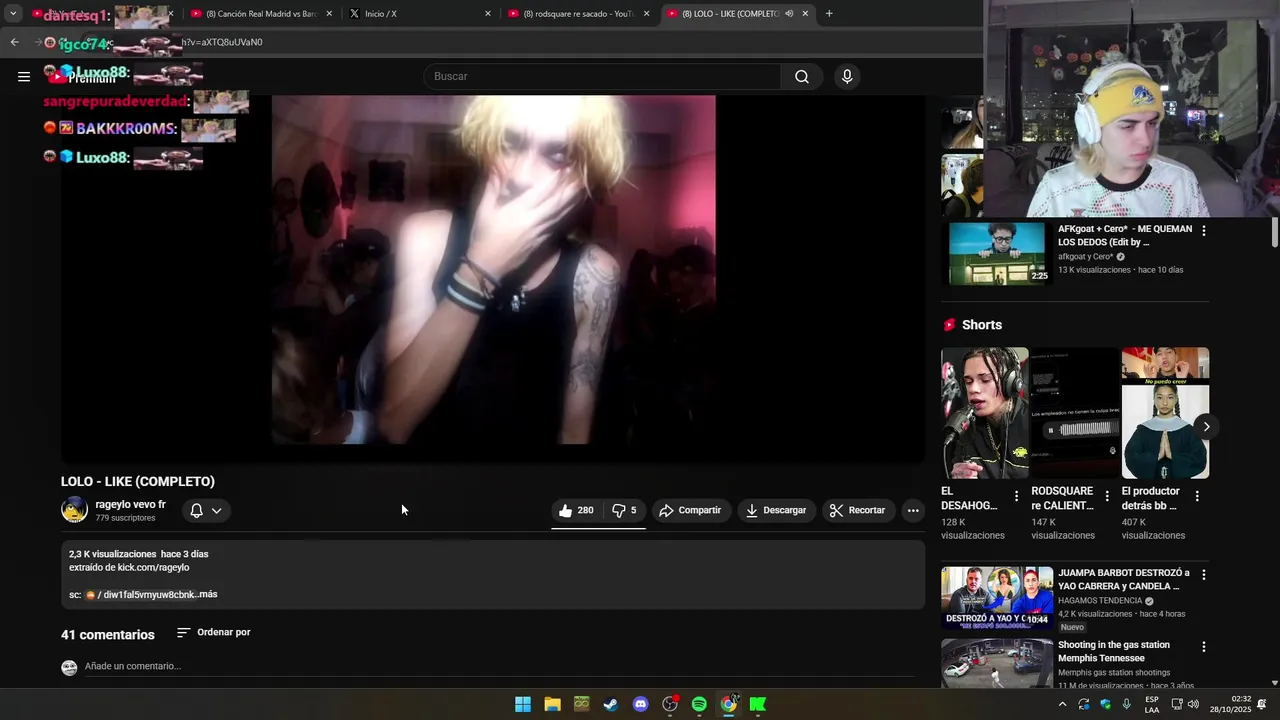The width and height of the screenshot is (1280, 720).
Task: Open JUAMPA BARBOT DESTROZÓ a YAO CABRERA title
Action: coord(1124,580)
